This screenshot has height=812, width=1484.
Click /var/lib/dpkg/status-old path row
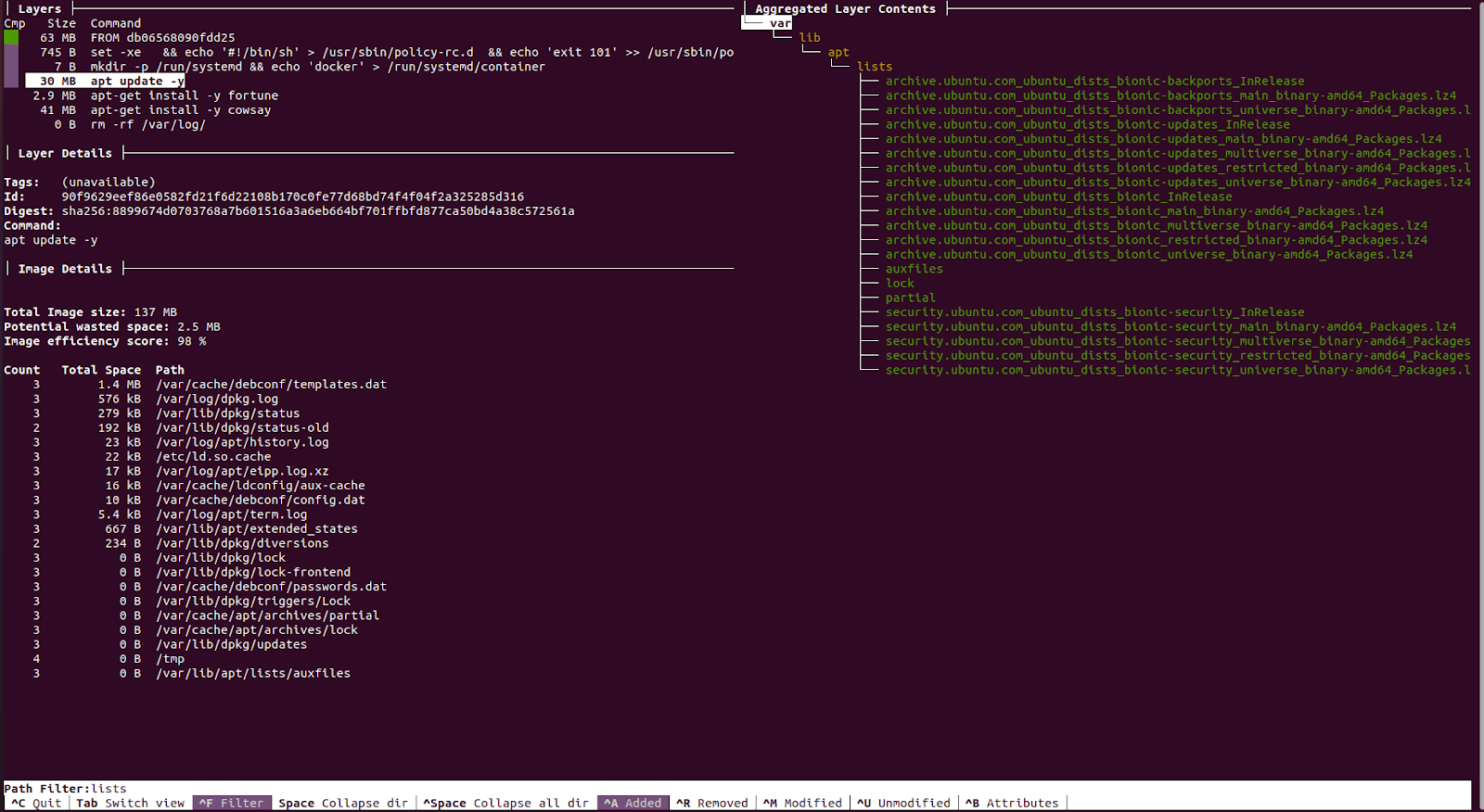[181, 428]
